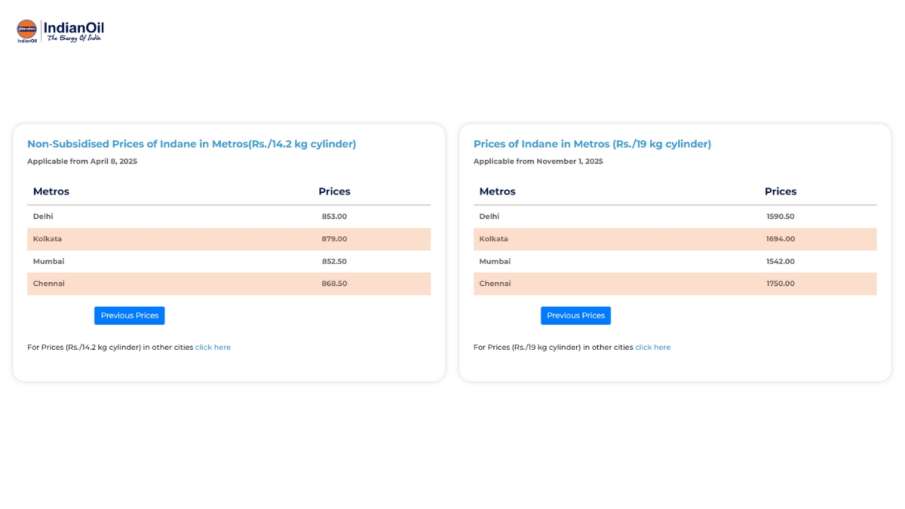Select Mumbai in the 19 kg table
Viewport: 905px width, 509px height.
tap(494, 261)
